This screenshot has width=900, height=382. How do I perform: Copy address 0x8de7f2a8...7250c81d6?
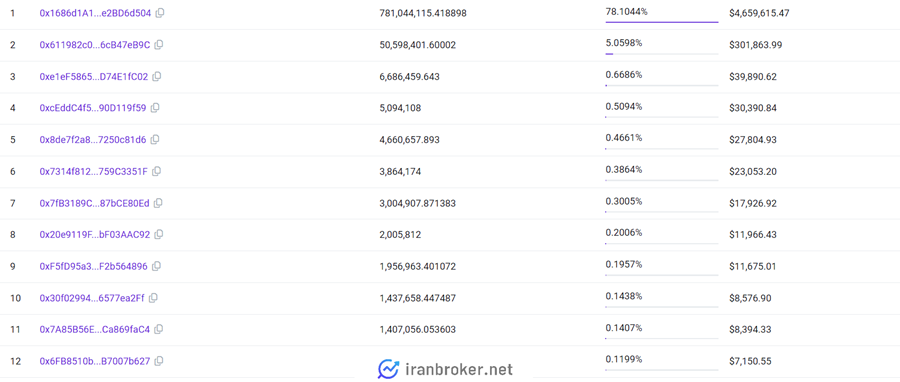[155, 139]
